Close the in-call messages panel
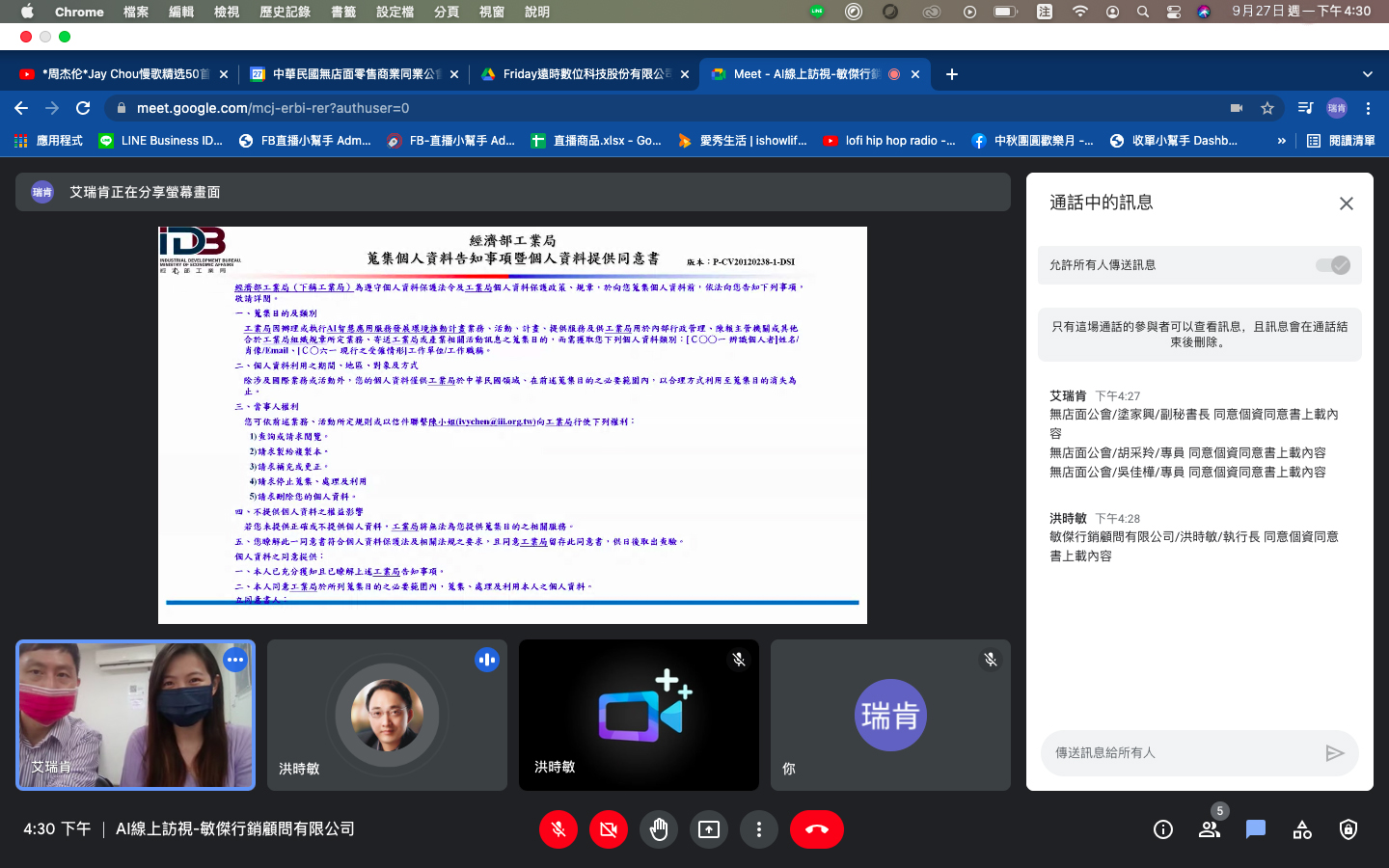This screenshot has height=868, width=1389. 1347,203
